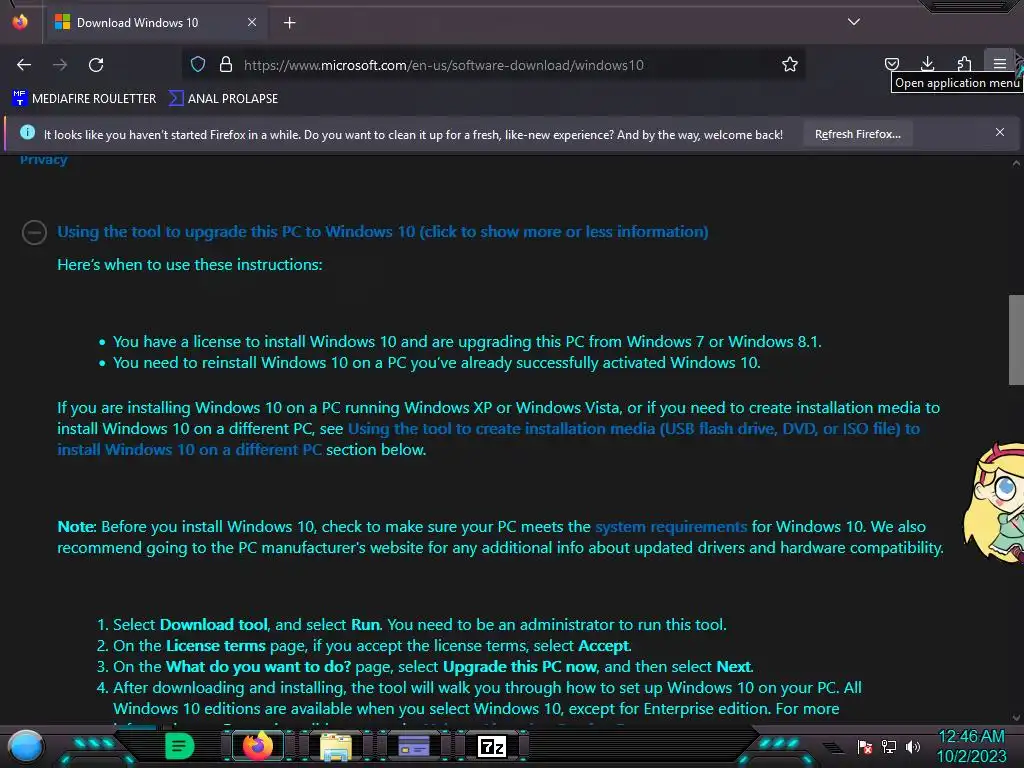Click 'Using the tool to upgrade this PC' heading link
Image resolution: width=1024 pixels, height=768 pixels.
click(x=383, y=232)
